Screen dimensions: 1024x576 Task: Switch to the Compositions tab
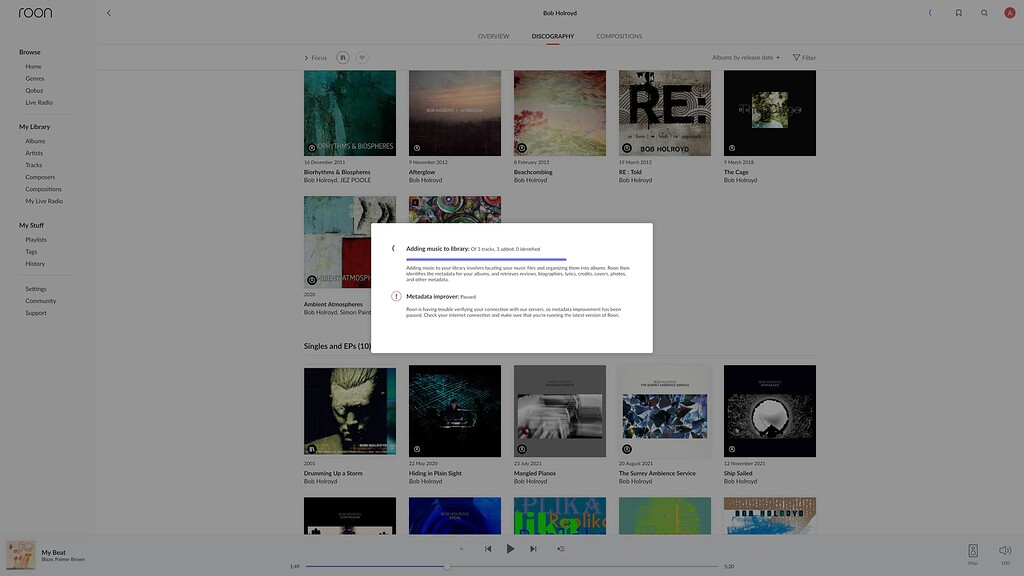pos(620,35)
